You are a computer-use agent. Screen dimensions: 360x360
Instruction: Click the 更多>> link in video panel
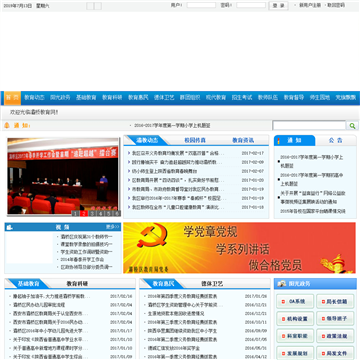[113, 227]
